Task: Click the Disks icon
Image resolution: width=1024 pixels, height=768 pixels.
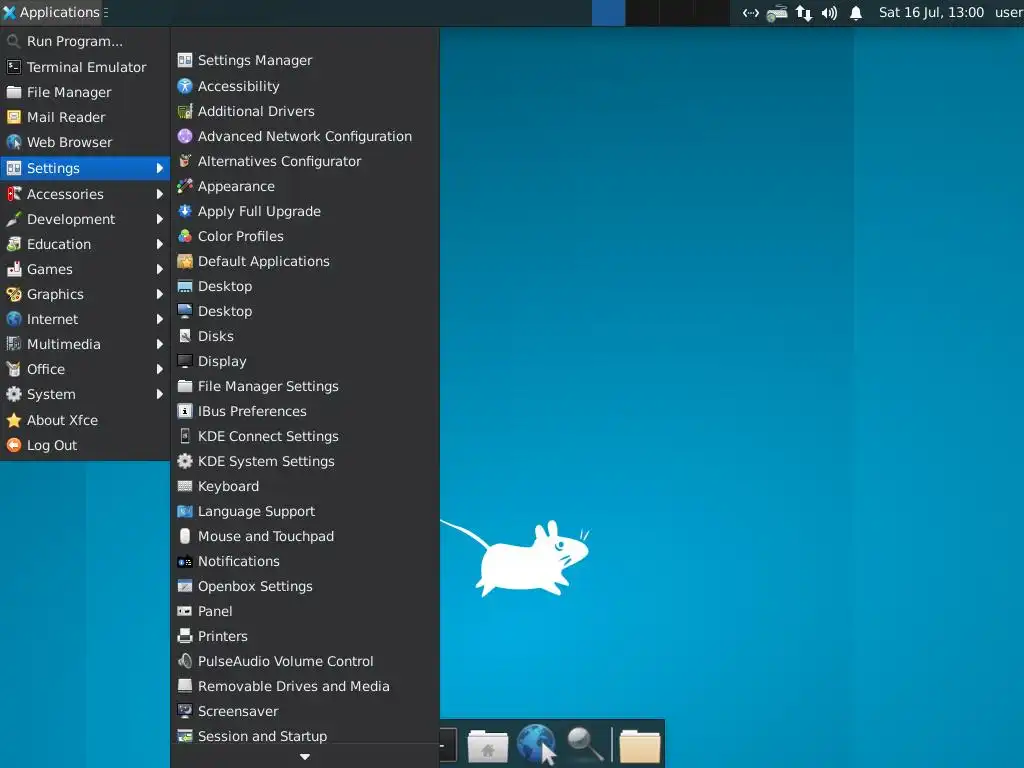Action: point(185,336)
